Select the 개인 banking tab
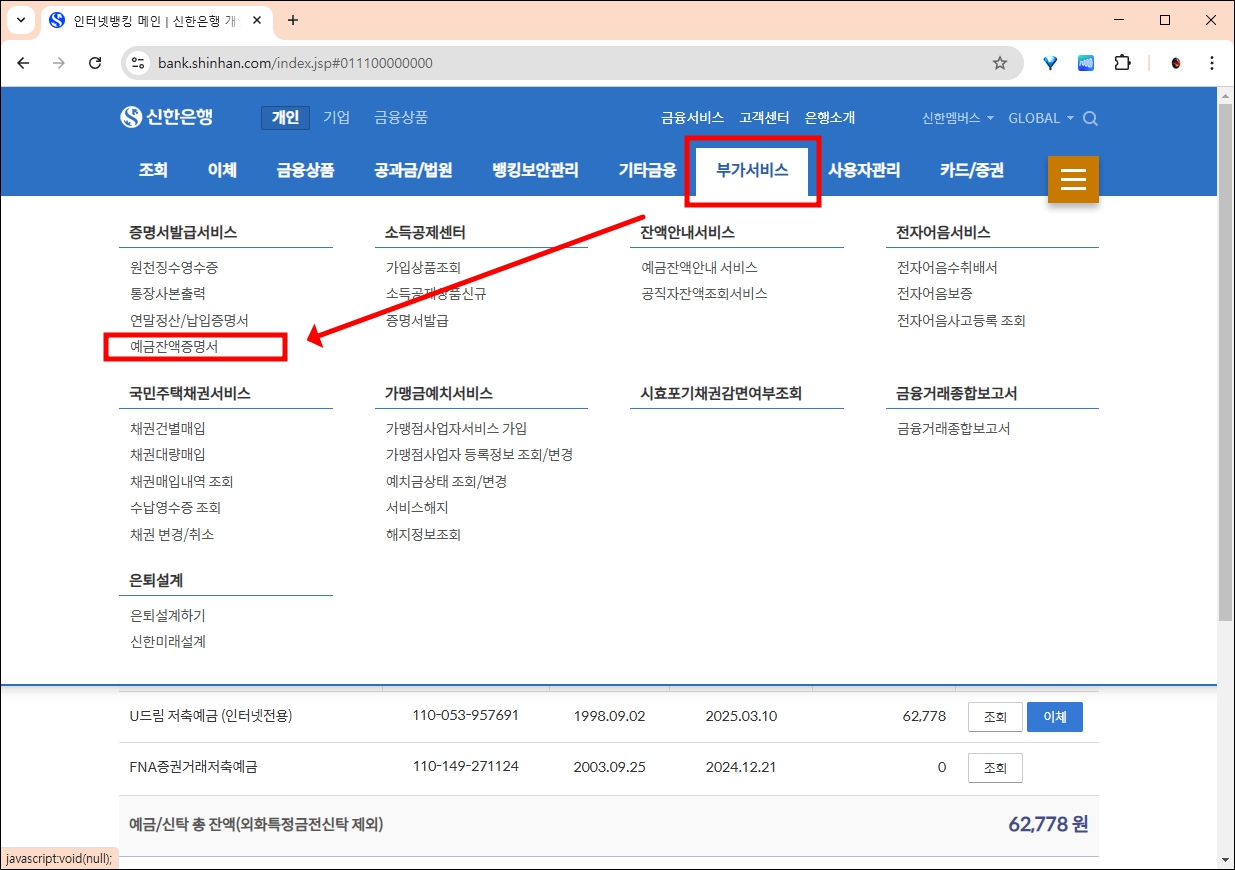The height and width of the screenshot is (870, 1235). 286,118
